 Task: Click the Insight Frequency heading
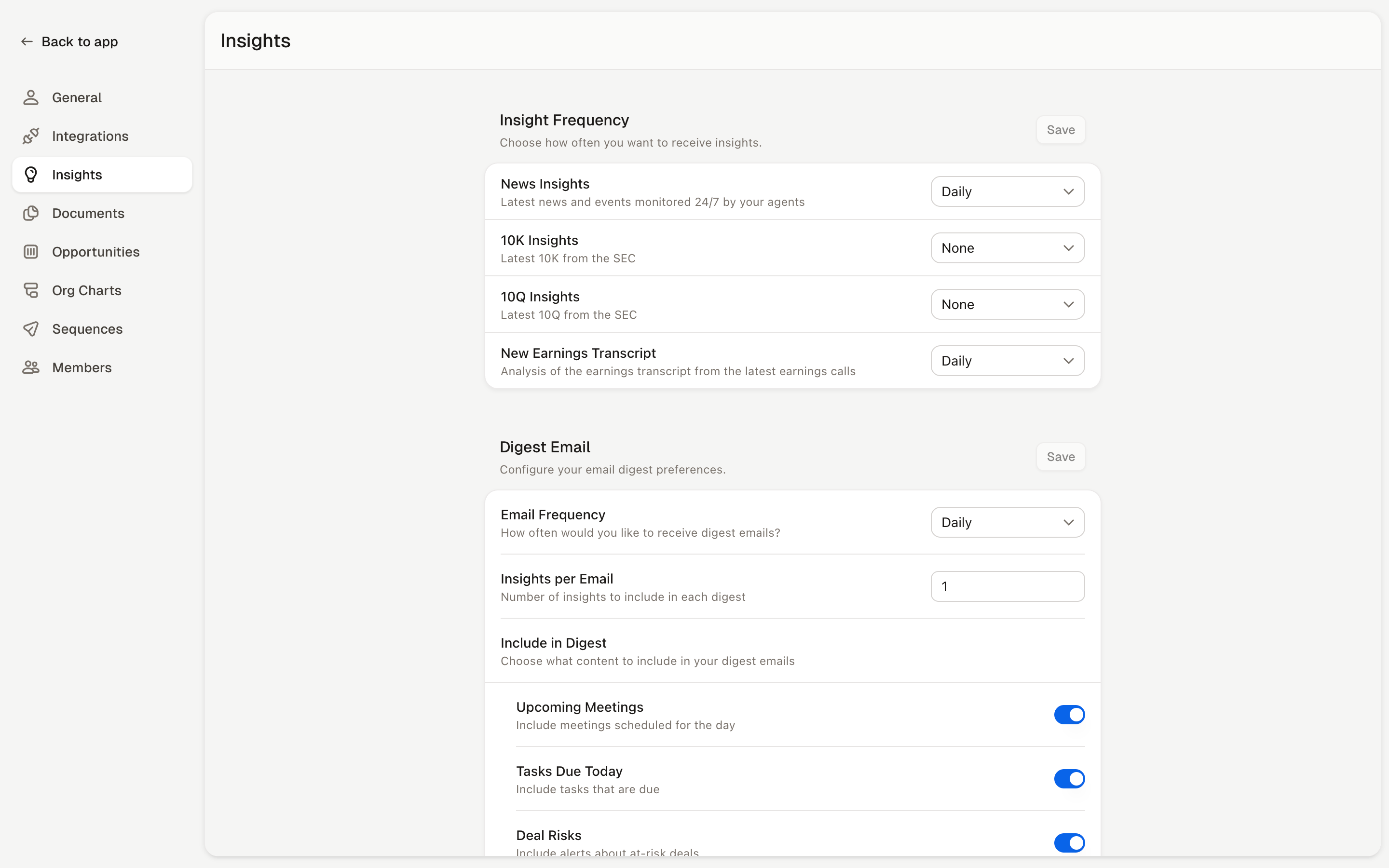pyautogui.click(x=564, y=120)
